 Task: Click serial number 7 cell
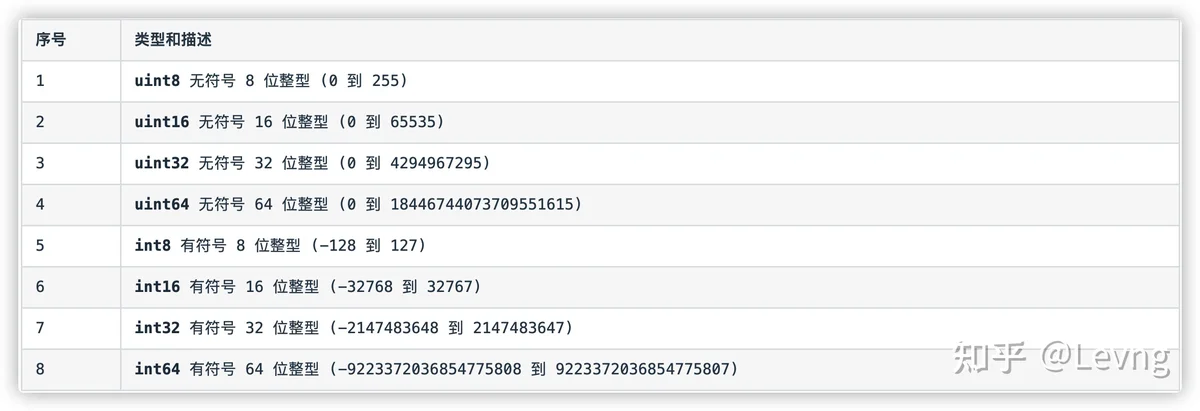click(71, 328)
